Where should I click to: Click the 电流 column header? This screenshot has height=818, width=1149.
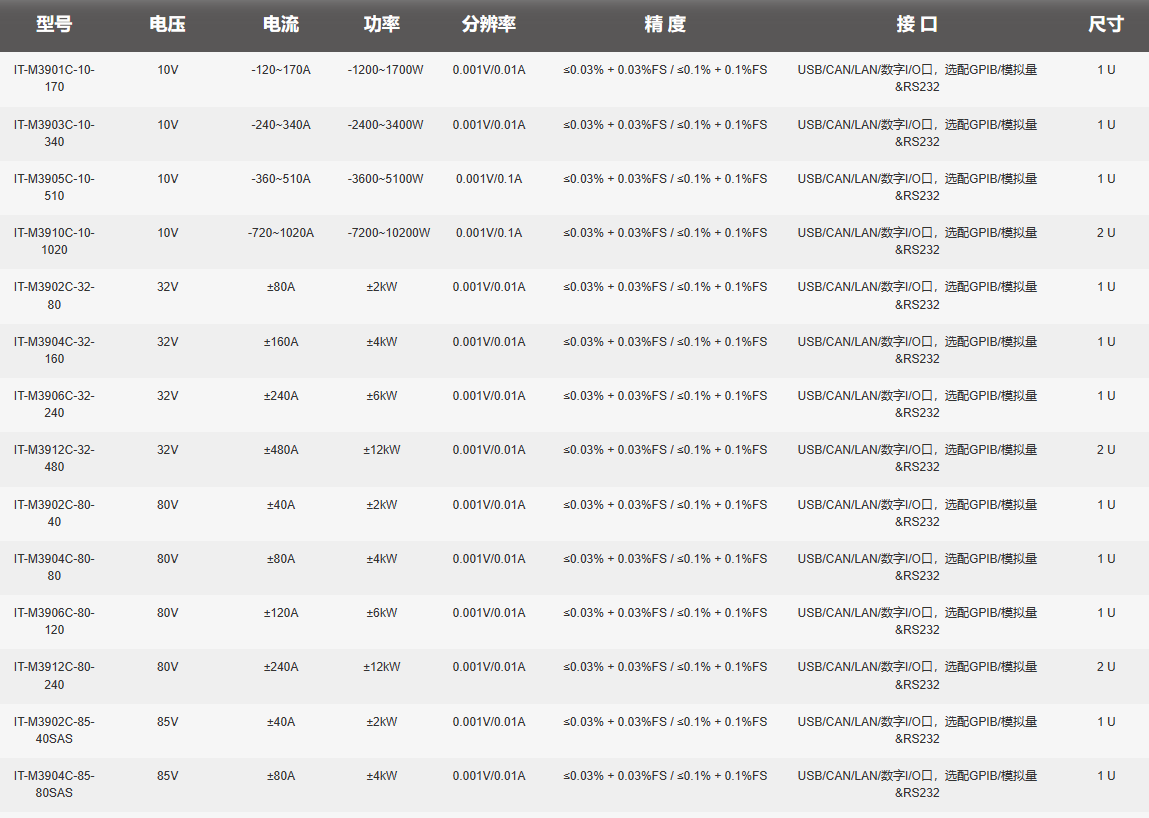pos(281,24)
